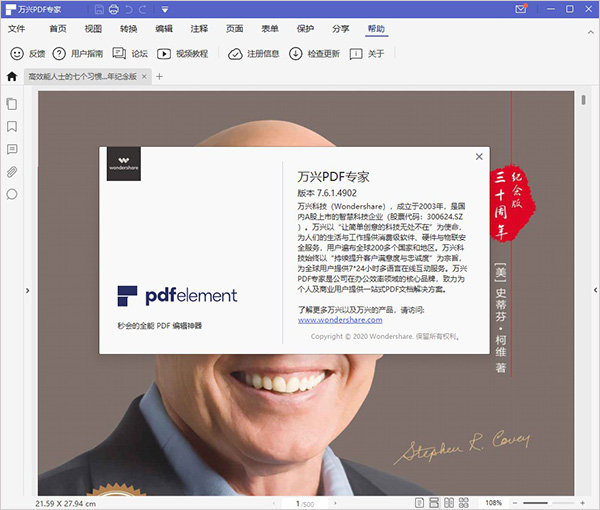Switch to the 编辑 tab

[x=164, y=29]
